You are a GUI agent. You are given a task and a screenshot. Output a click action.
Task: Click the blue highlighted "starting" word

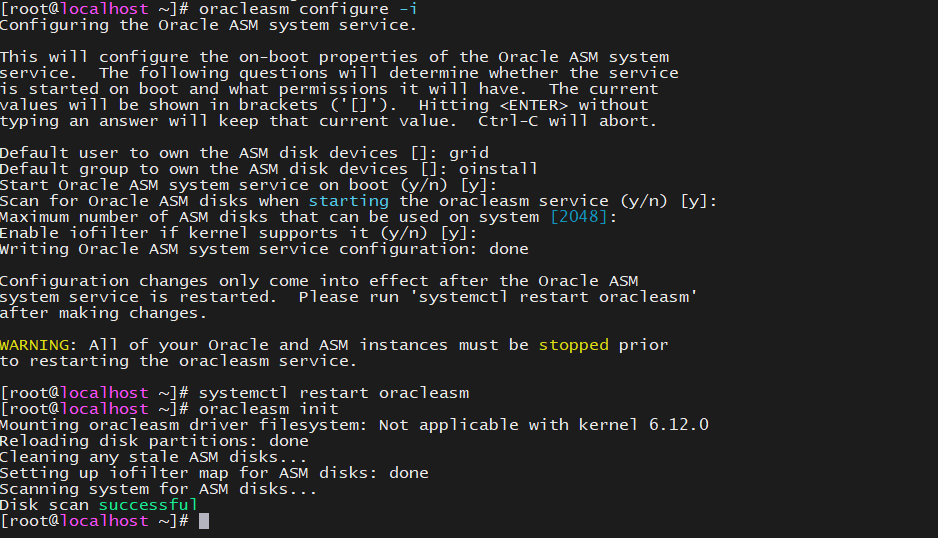349,201
